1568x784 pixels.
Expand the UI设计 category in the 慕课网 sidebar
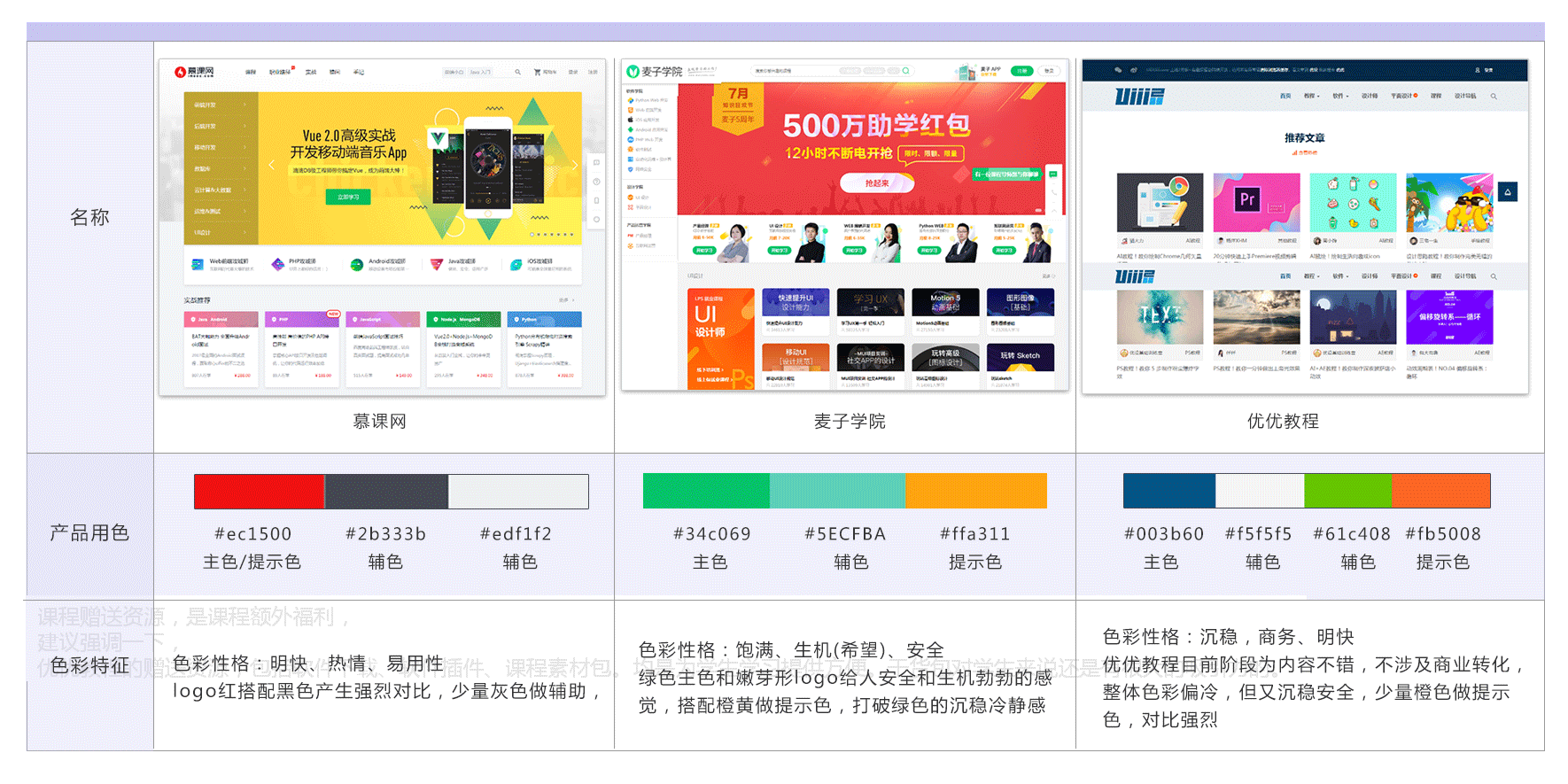click(221, 232)
